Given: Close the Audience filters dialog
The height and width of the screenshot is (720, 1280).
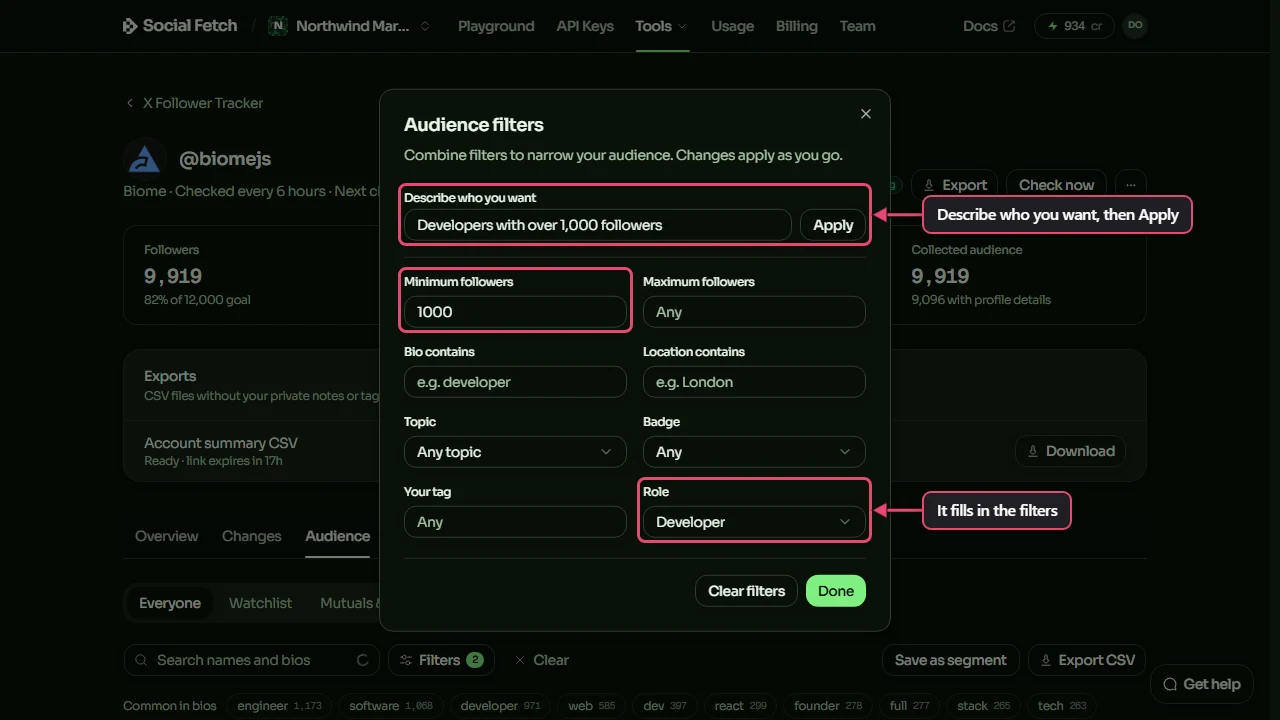Looking at the screenshot, I should point(866,114).
